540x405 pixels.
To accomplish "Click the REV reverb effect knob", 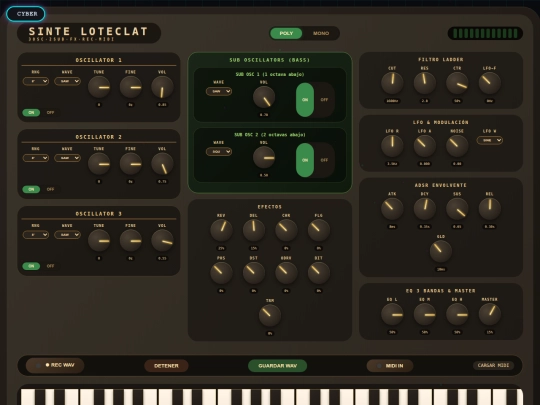I will click(221, 230).
